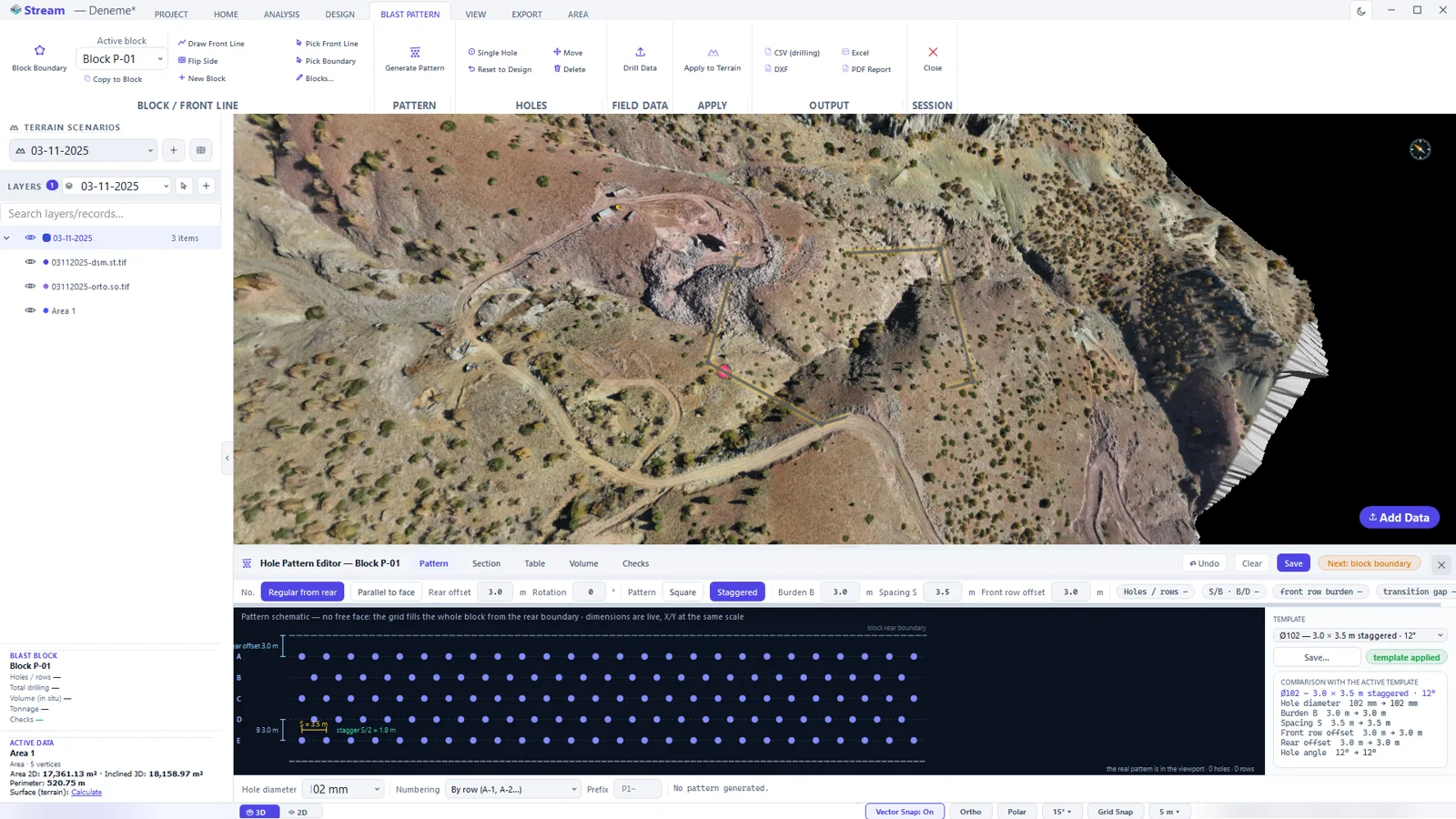Export pattern to Excel
This screenshot has width=1456, height=819.
[x=855, y=53]
